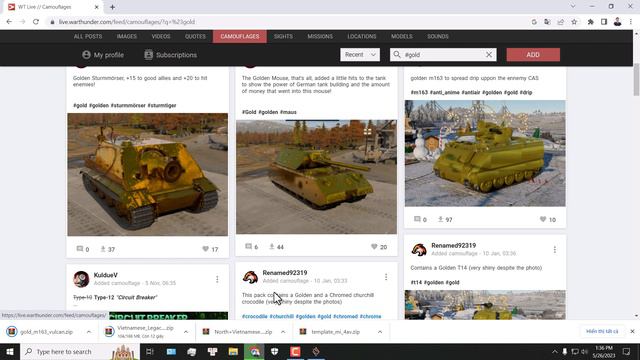
Task: Open KuldueV user profile name
Action: [x=105, y=275]
